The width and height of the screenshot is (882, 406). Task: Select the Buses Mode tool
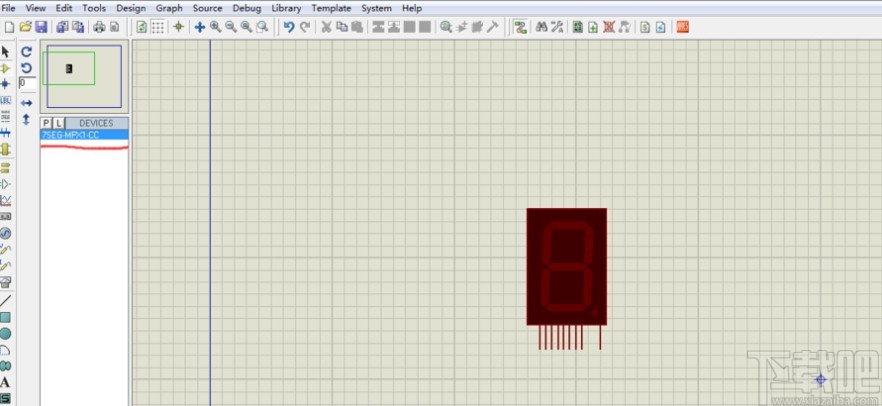6,133
